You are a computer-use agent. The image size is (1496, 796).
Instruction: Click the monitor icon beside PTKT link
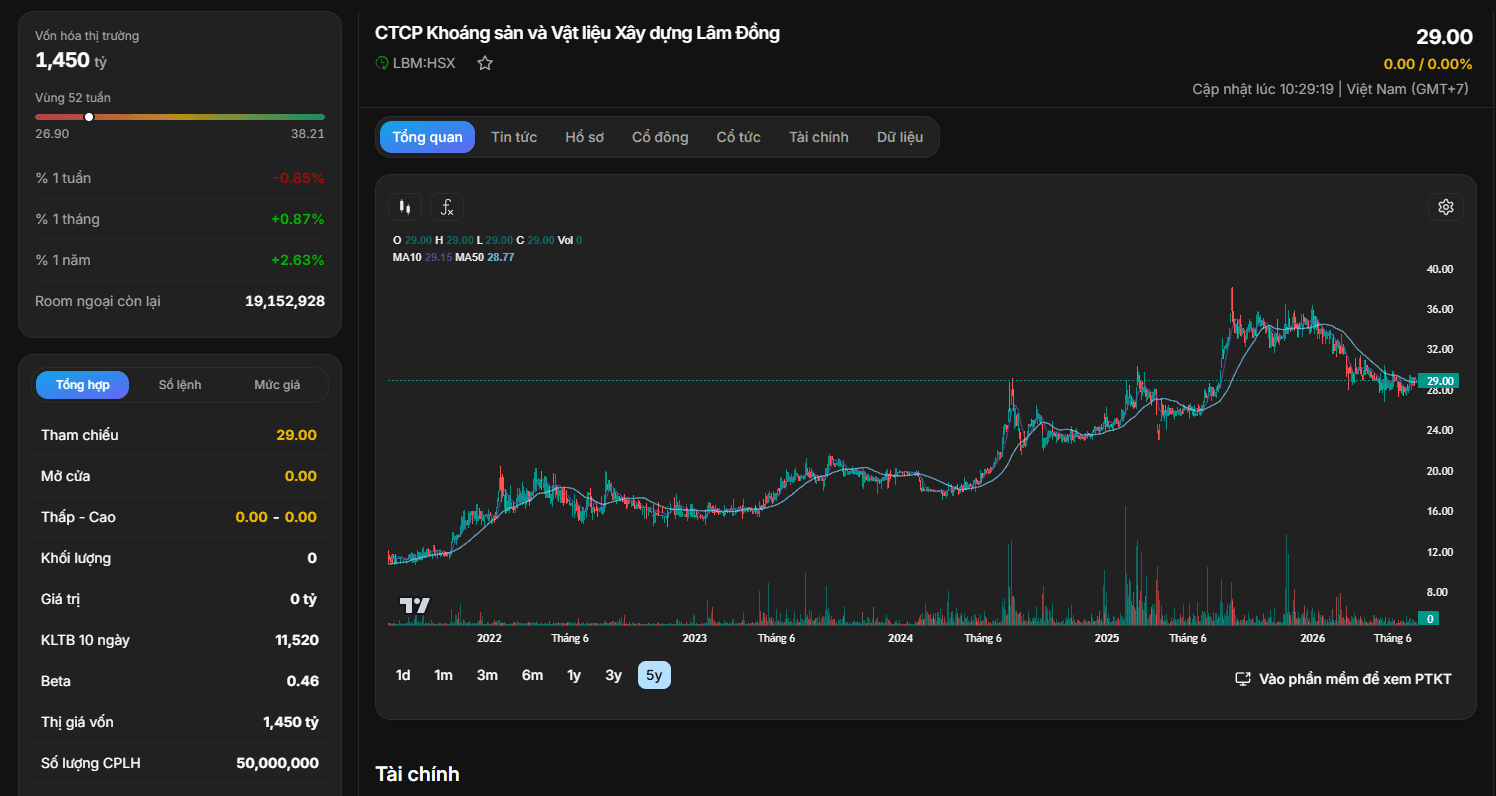pyautogui.click(x=1243, y=679)
